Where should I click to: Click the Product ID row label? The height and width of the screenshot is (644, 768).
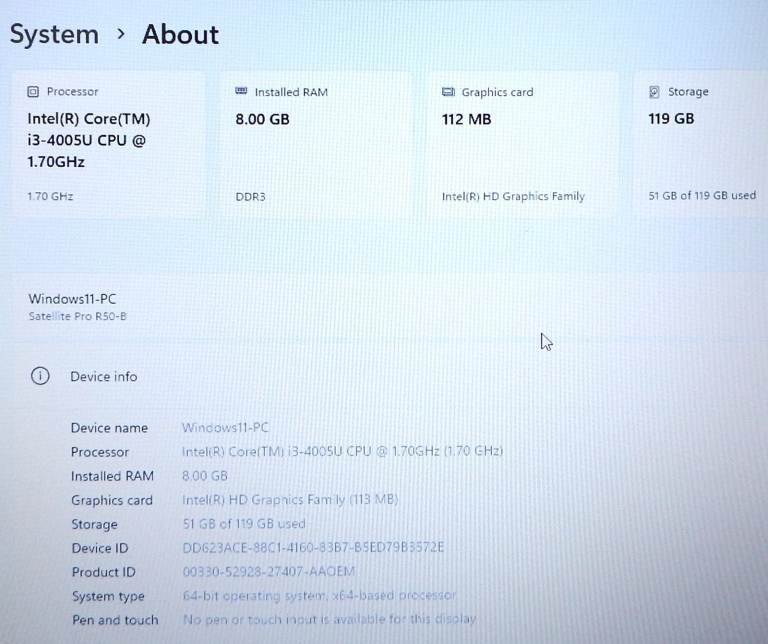[x=103, y=572]
